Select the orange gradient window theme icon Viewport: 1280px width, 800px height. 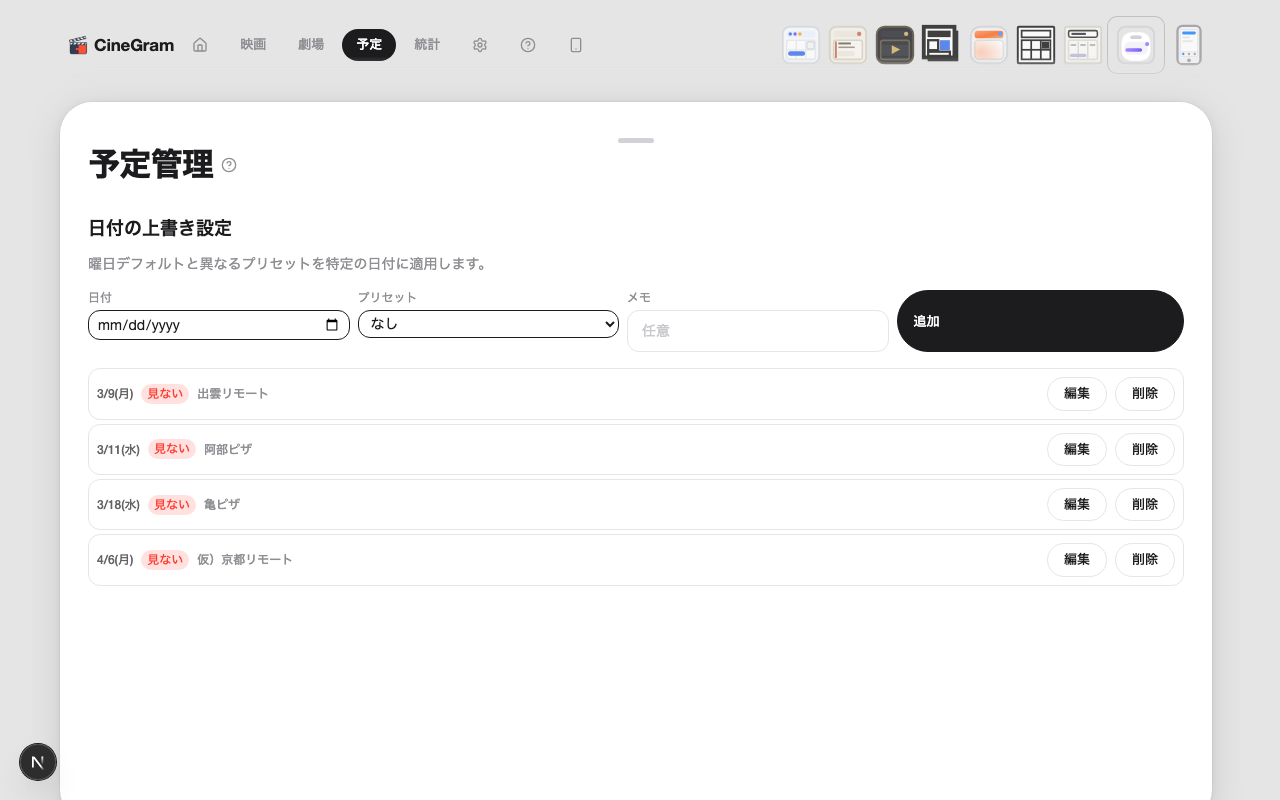[988, 44]
